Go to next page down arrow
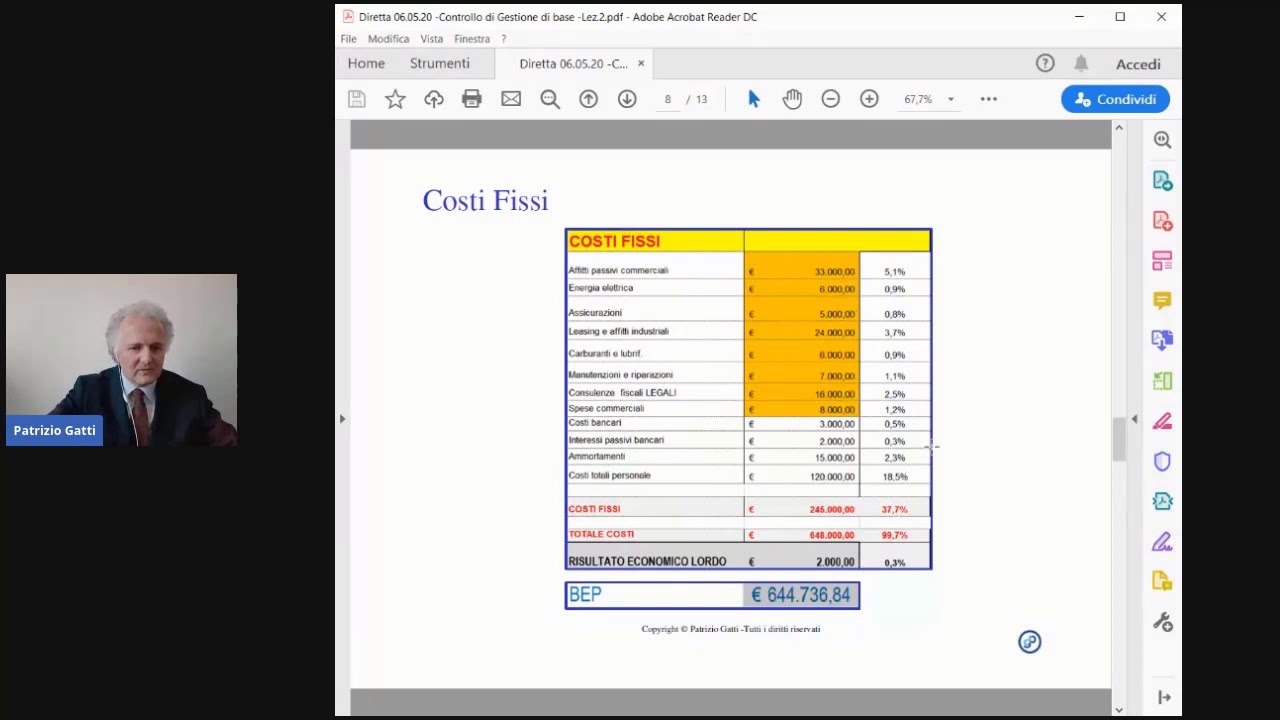The height and width of the screenshot is (720, 1280). click(627, 99)
